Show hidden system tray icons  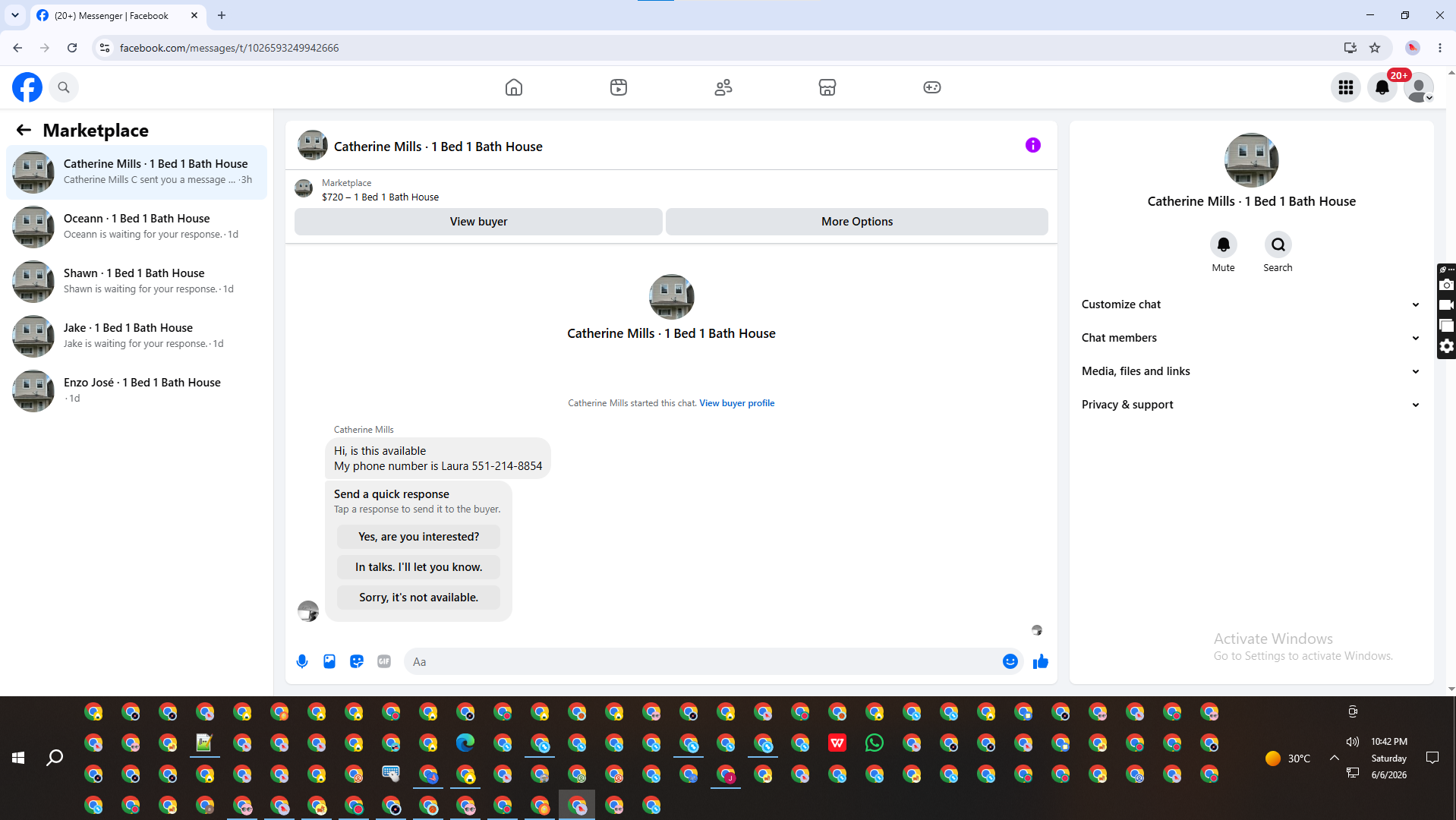point(1335,758)
